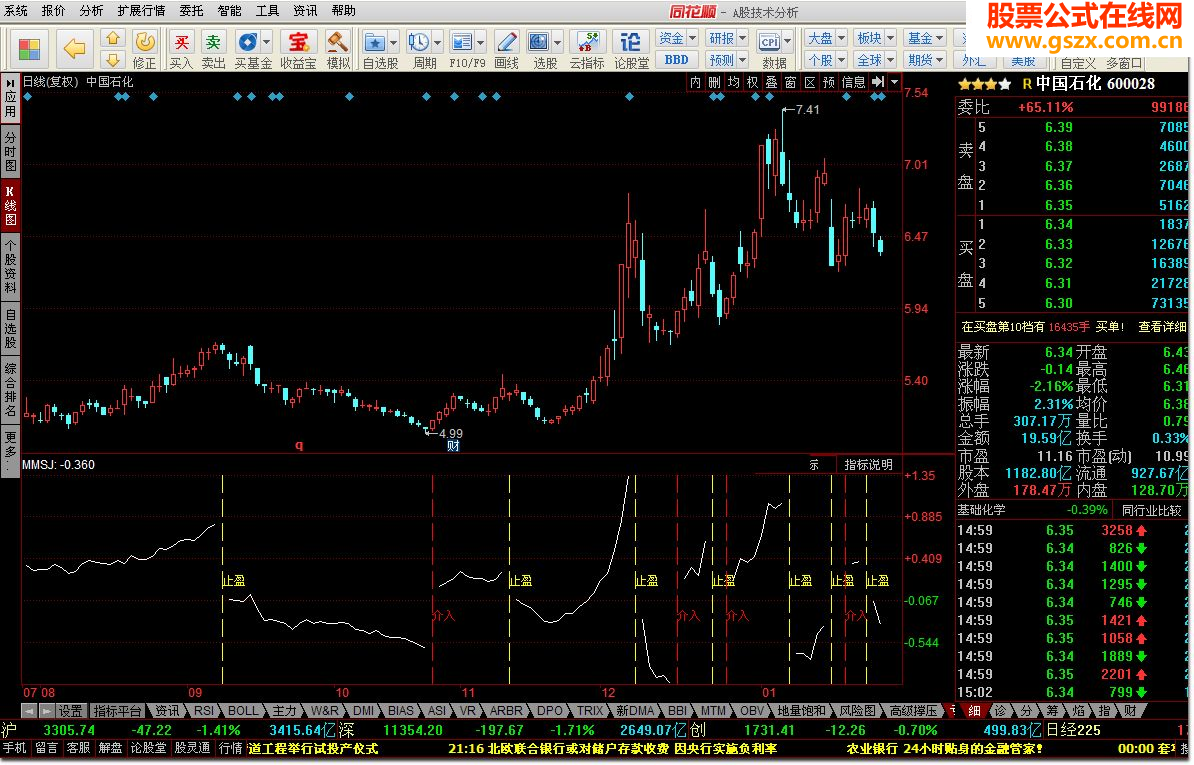This screenshot has width=1194, height=765.
Task: Open 股灵通 in bottom status bar
Action: pyautogui.click(x=192, y=749)
